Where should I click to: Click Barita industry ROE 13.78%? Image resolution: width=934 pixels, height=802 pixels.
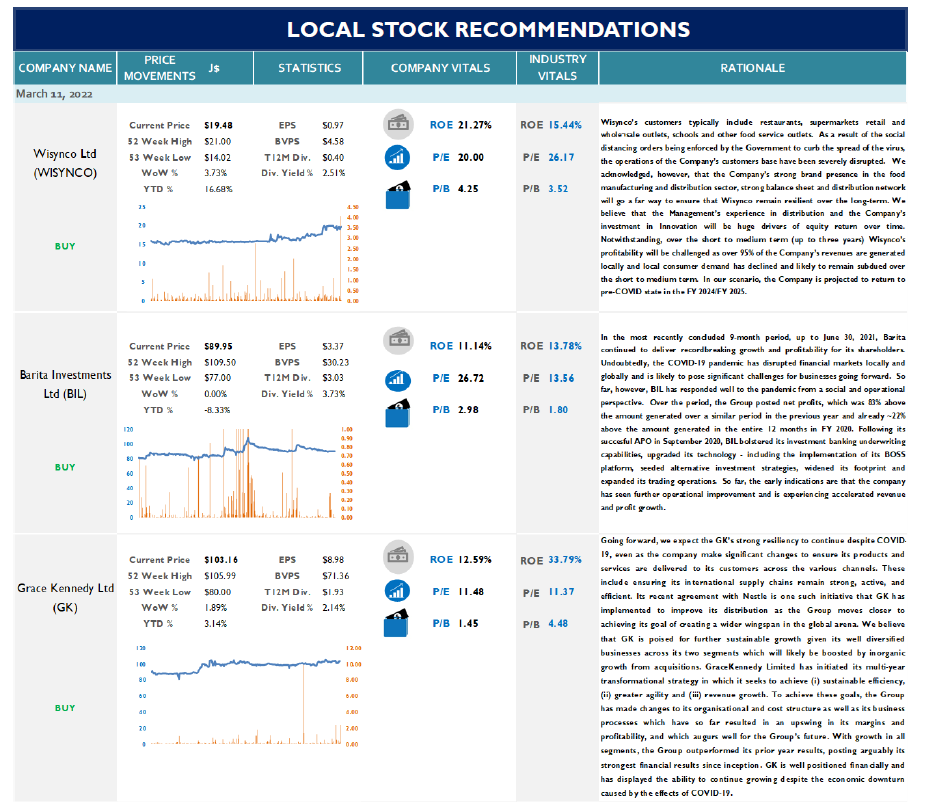[x=565, y=346]
